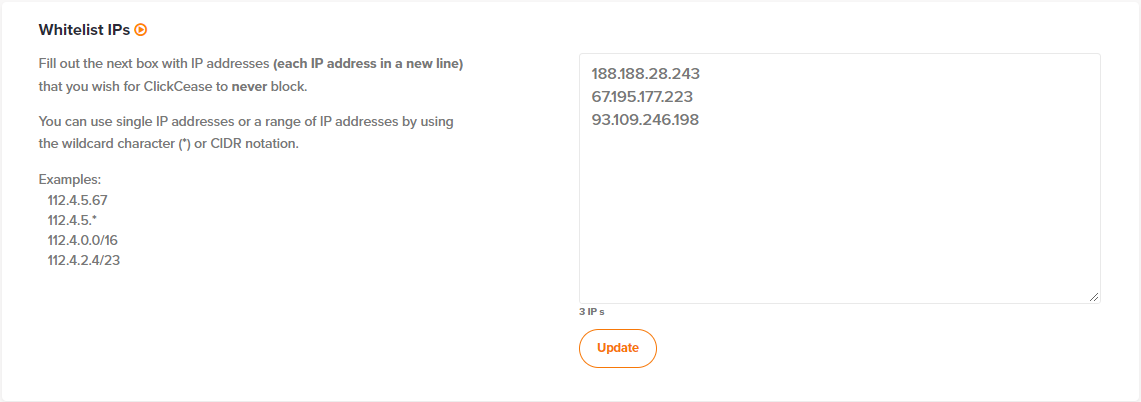Click the bold text 'each IP address in a new line'
Viewport: 1141px width, 402px height.
point(368,63)
